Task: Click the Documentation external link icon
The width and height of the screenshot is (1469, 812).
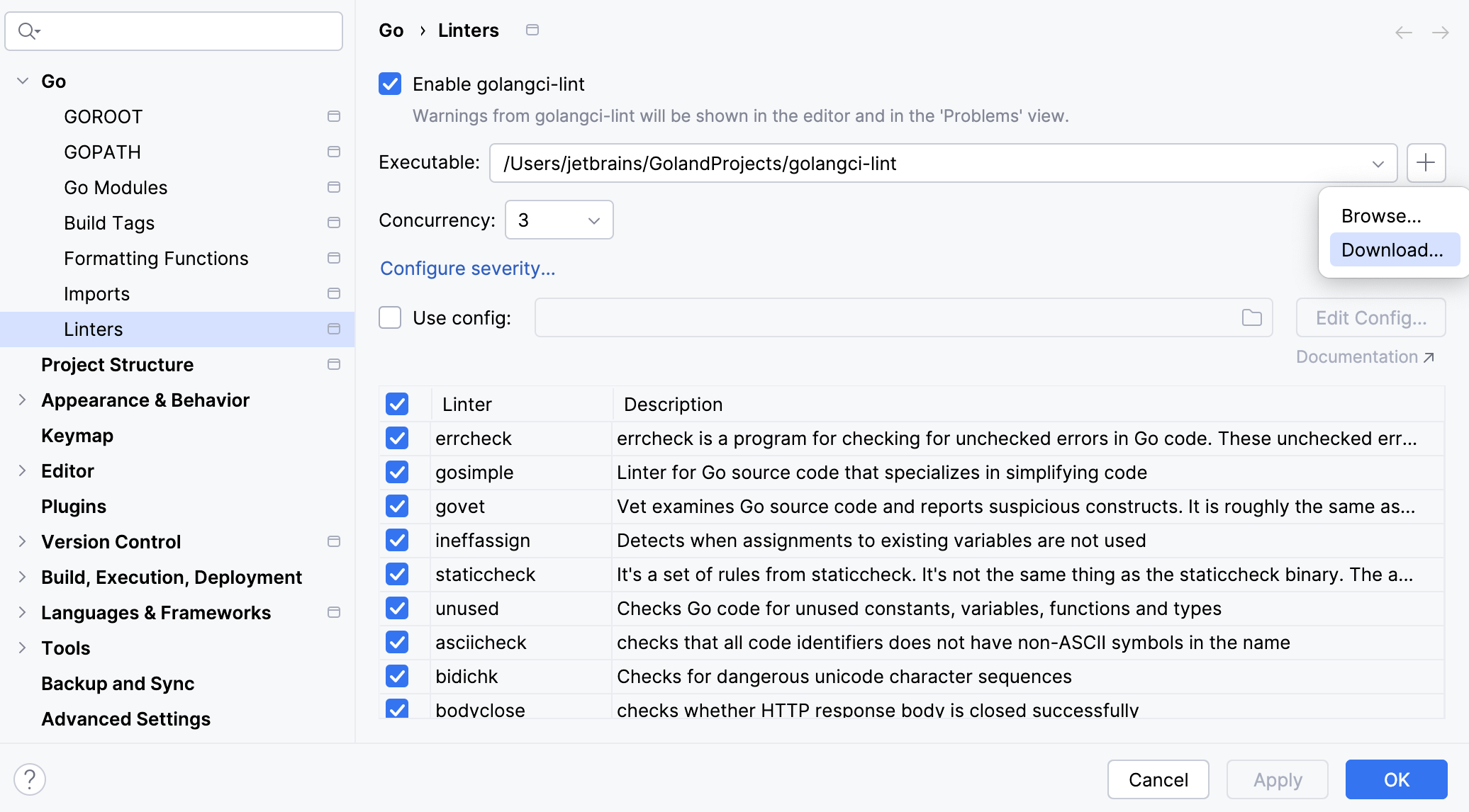Action: pos(1427,356)
